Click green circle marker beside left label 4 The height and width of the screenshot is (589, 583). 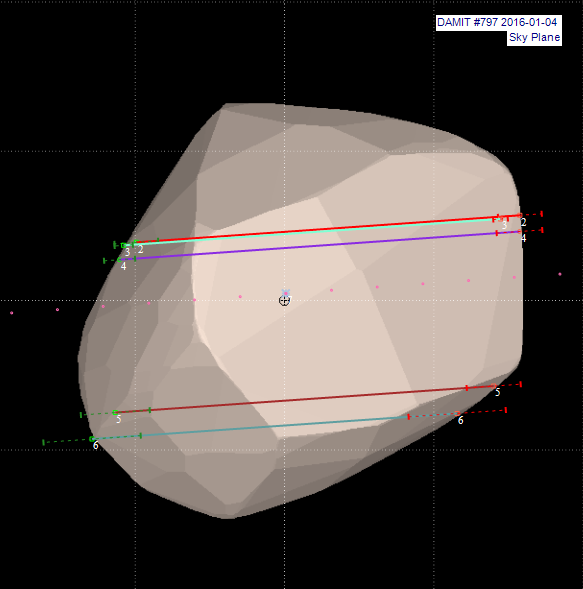pyautogui.click(x=120, y=260)
